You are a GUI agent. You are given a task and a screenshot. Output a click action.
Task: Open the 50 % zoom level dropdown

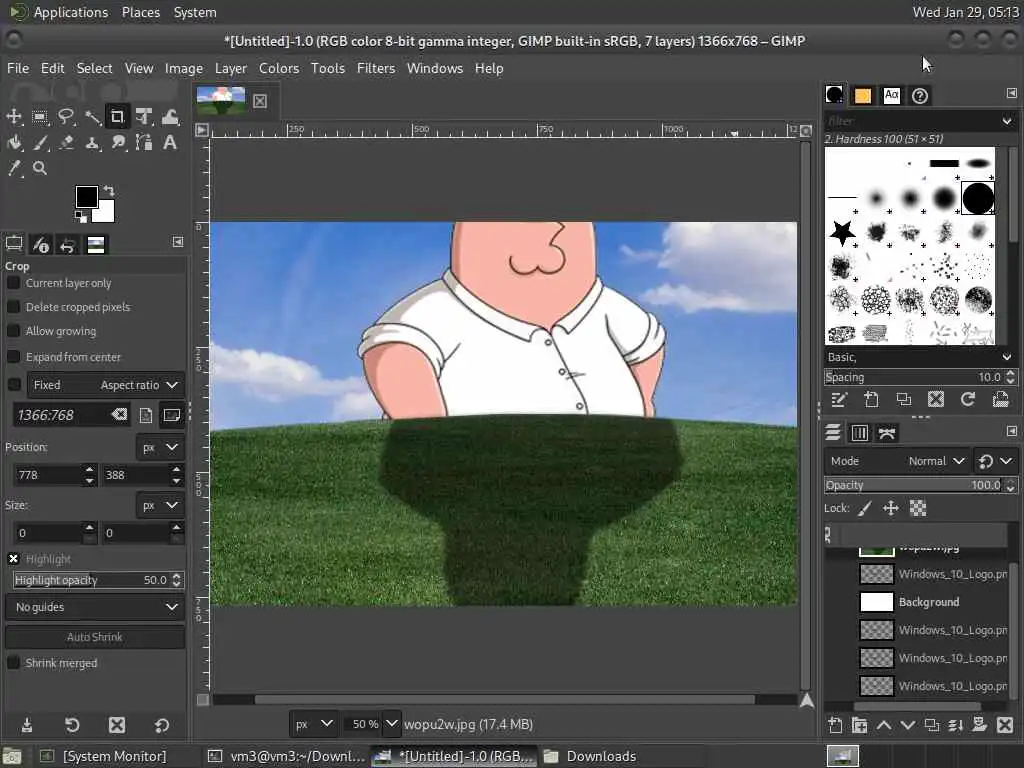391,724
